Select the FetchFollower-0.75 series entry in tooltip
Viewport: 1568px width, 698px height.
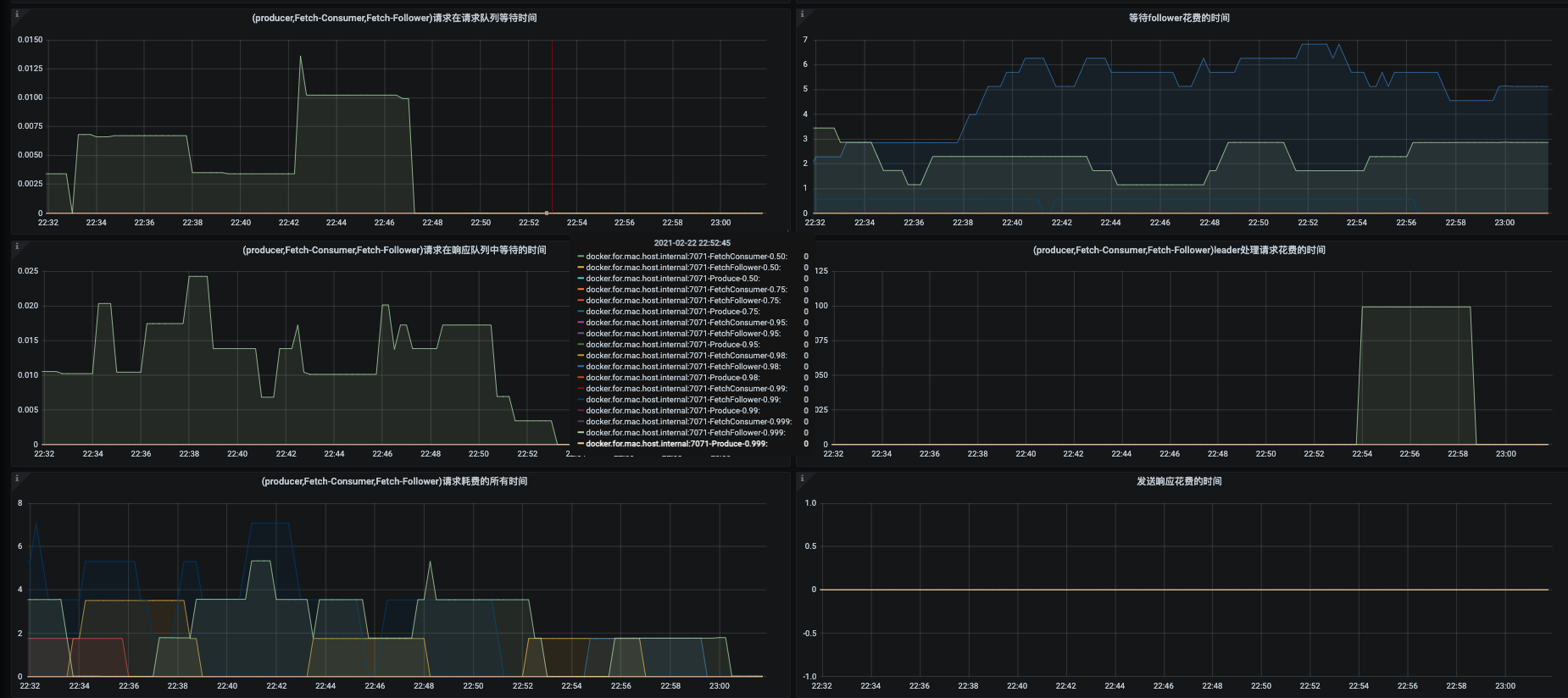(683, 301)
